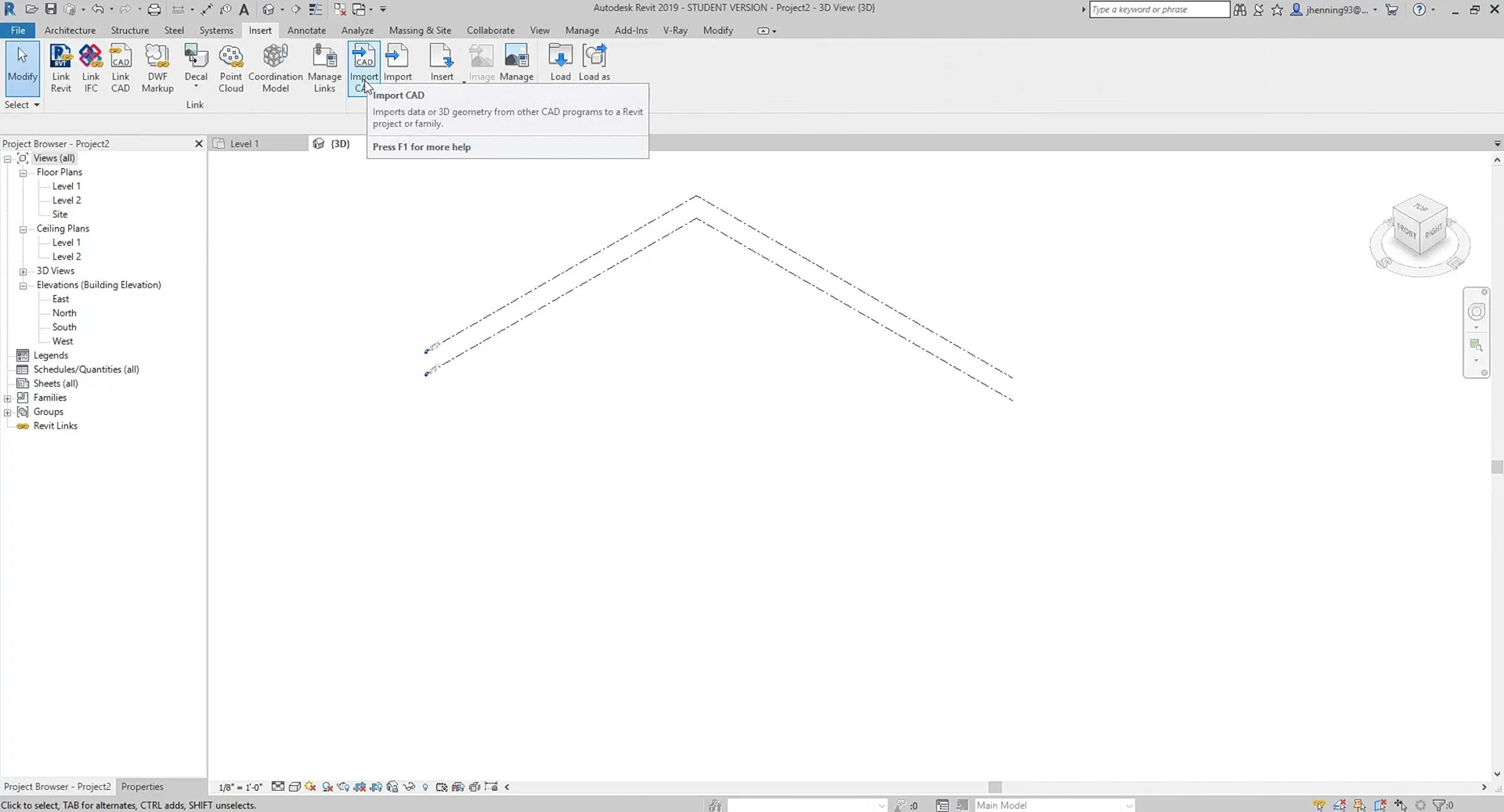
Task: Open the Select panel dropdown
Action: [x=22, y=105]
